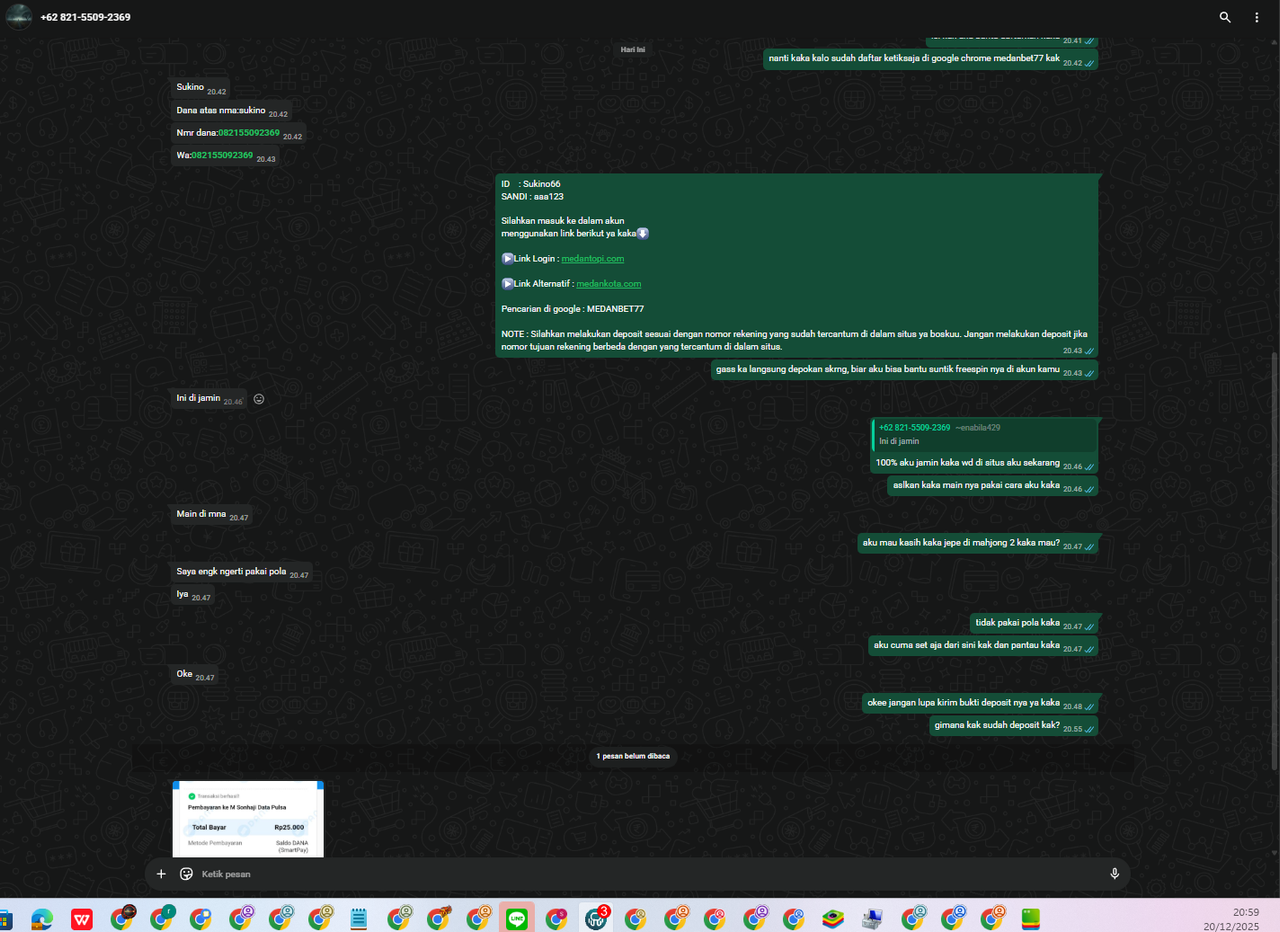
Task: Open the contact's profile picture
Action: (x=19, y=17)
